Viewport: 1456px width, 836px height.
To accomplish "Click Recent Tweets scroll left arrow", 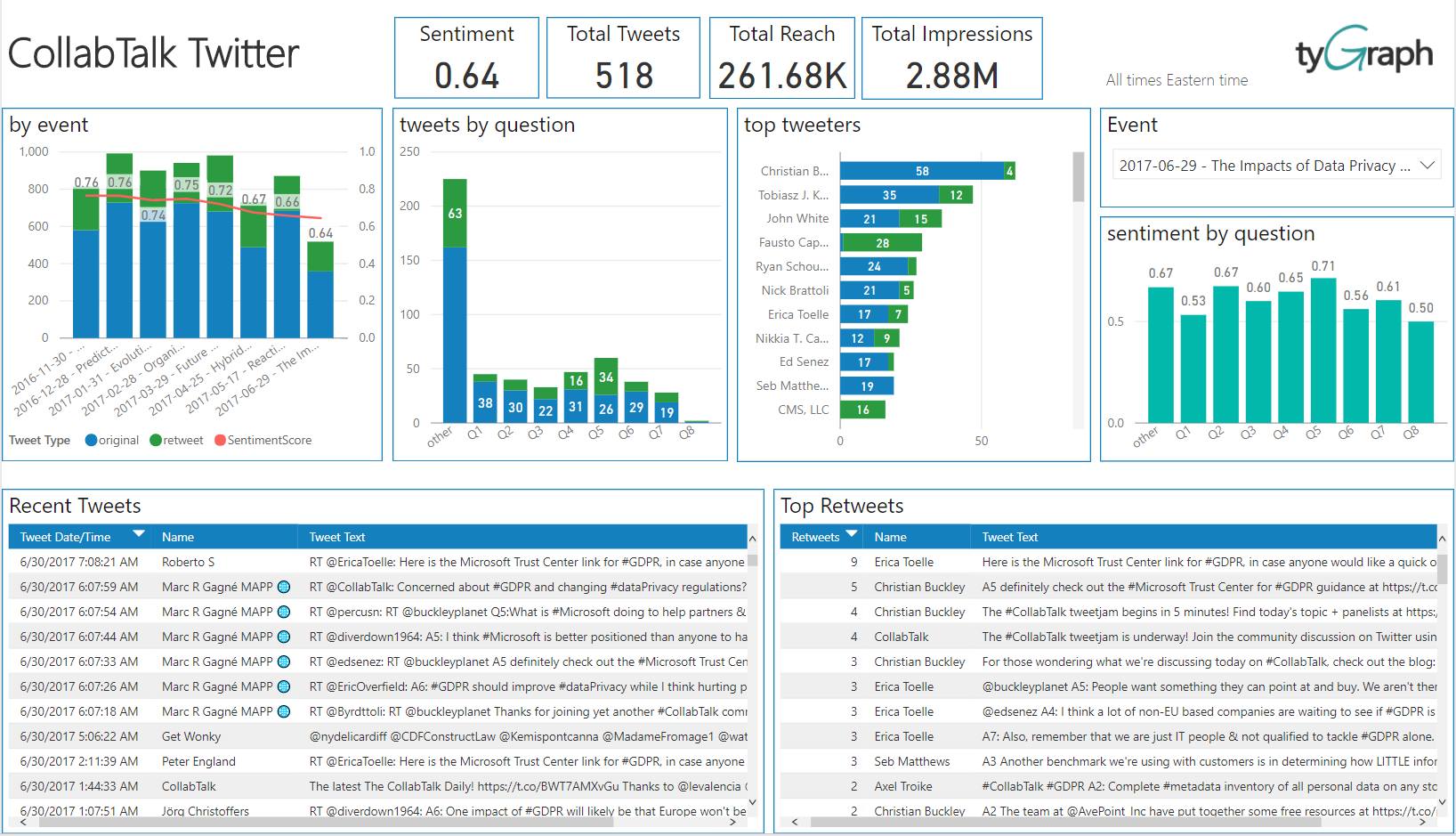I will (x=22, y=824).
